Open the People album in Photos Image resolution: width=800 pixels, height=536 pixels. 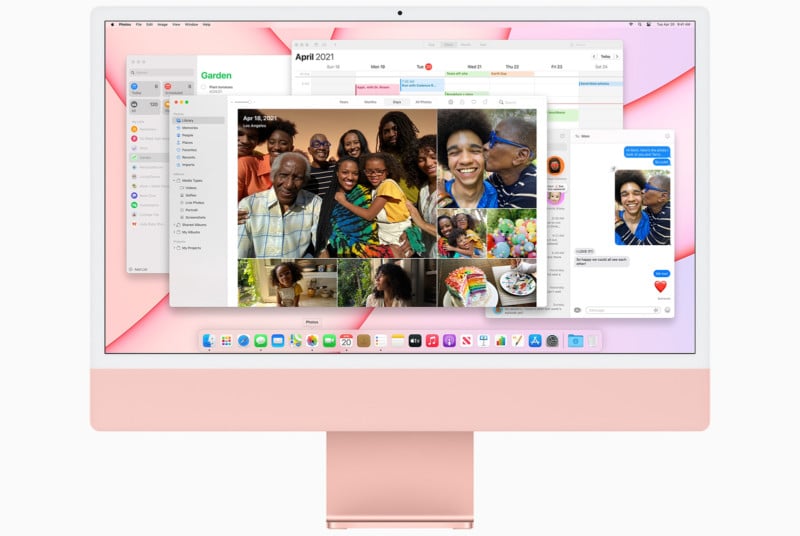[188, 135]
